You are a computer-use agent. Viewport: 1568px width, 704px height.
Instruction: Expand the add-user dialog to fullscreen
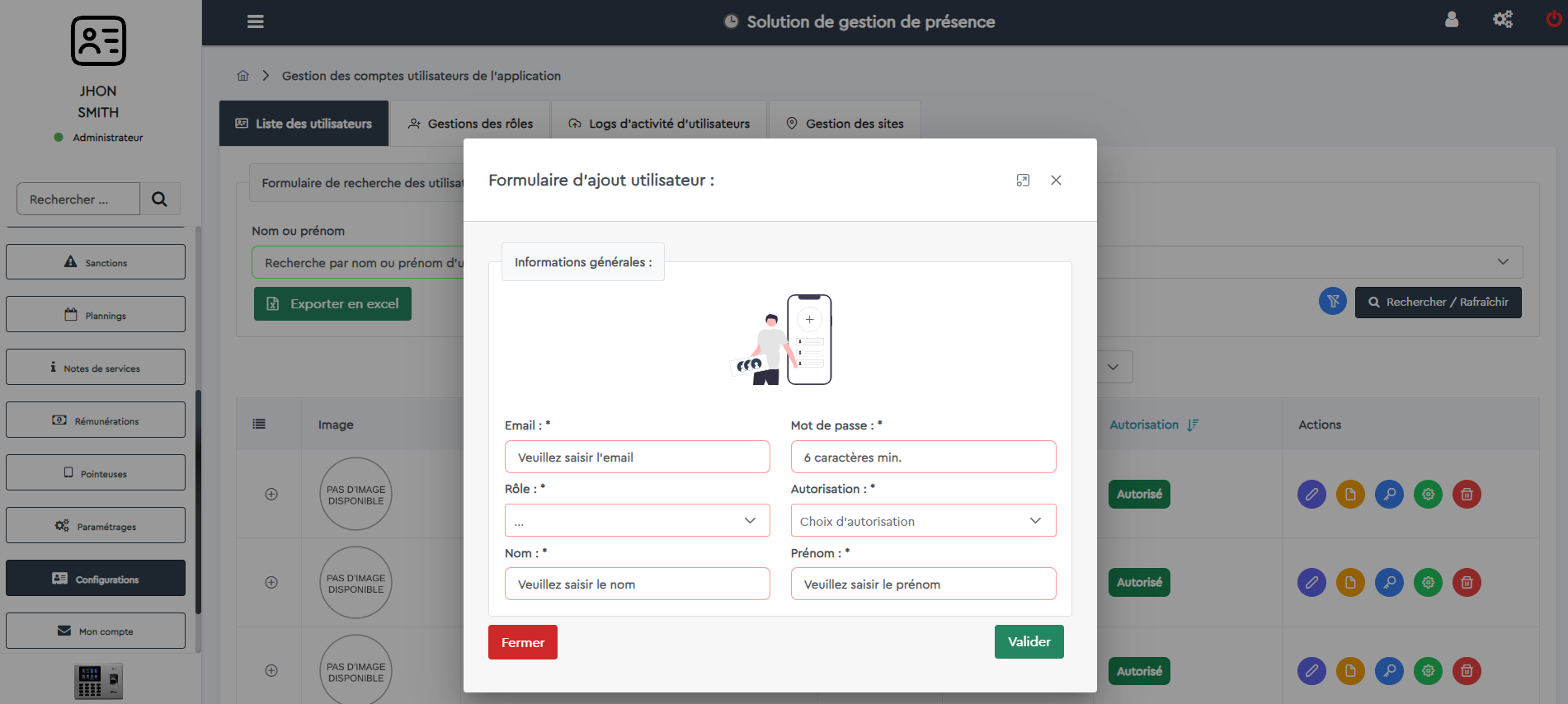[1023, 180]
